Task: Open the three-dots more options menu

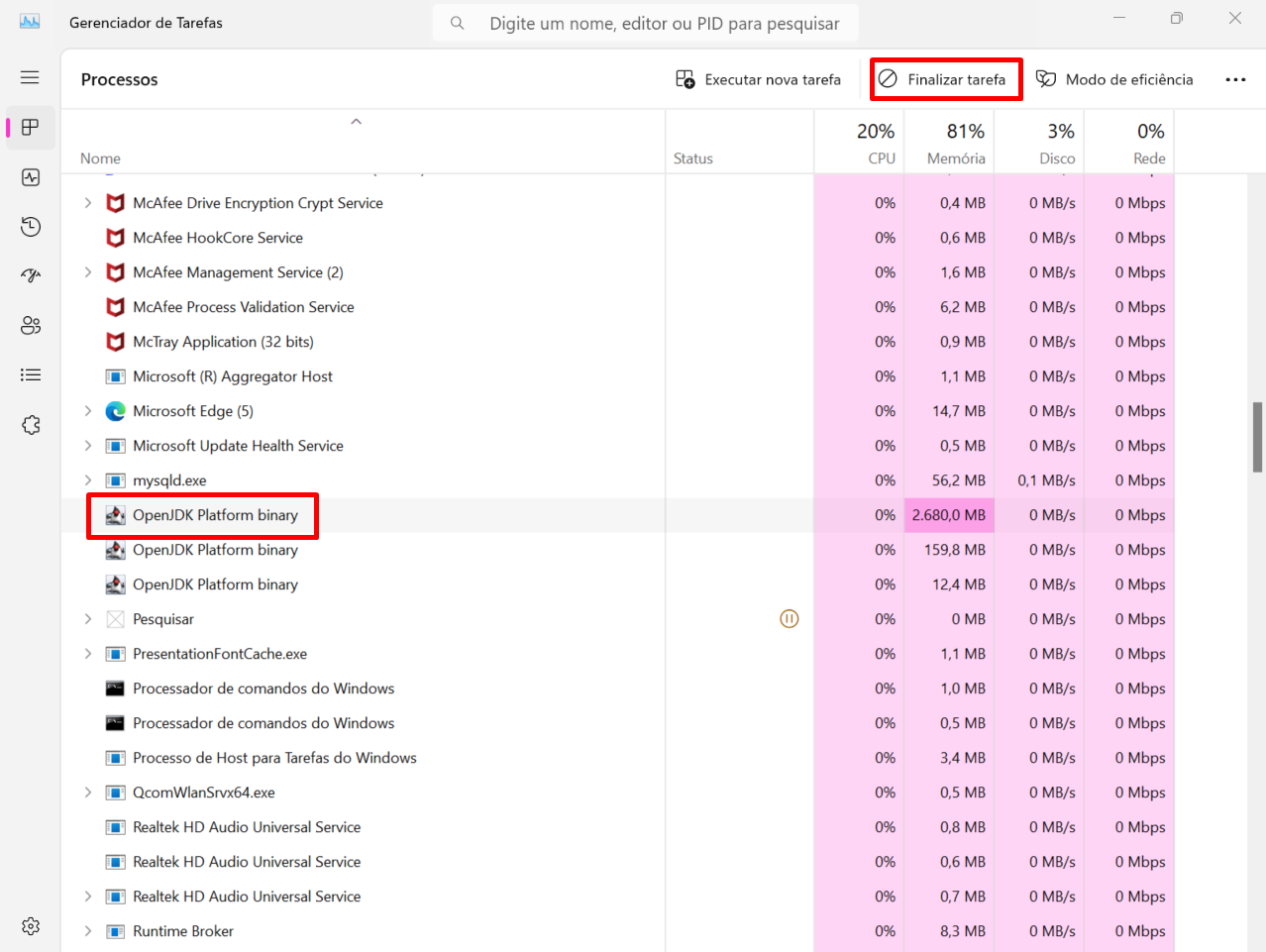Action: 1235,79
